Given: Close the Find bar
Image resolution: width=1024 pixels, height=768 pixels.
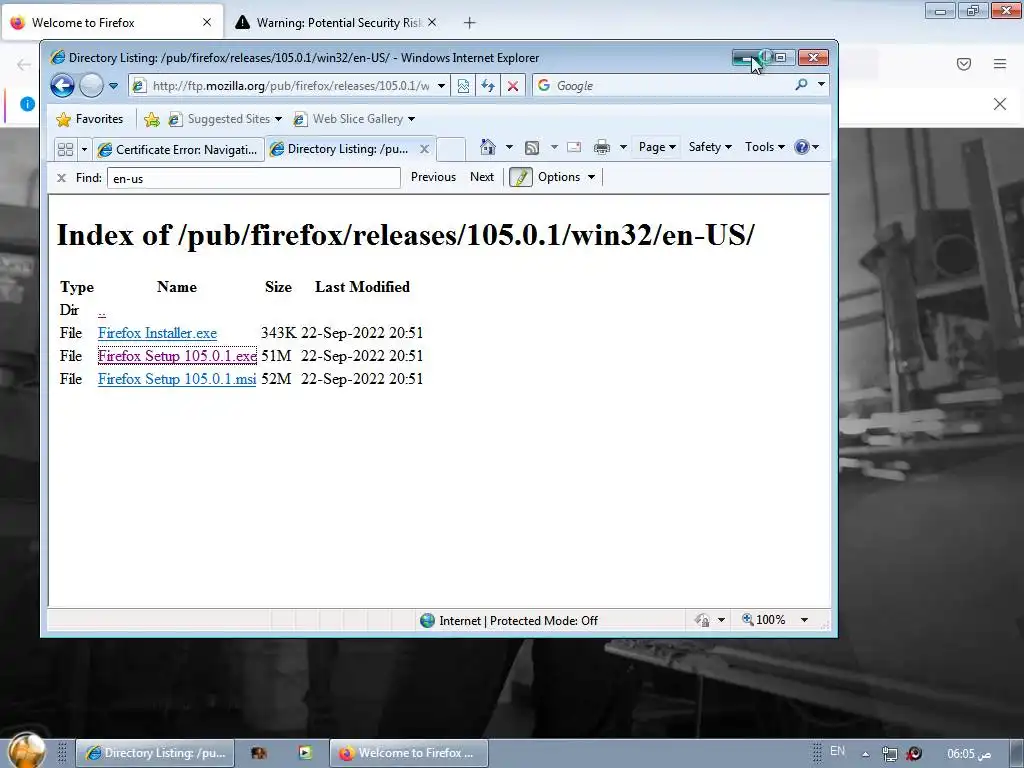Looking at the screenshot, I should 61,178.
